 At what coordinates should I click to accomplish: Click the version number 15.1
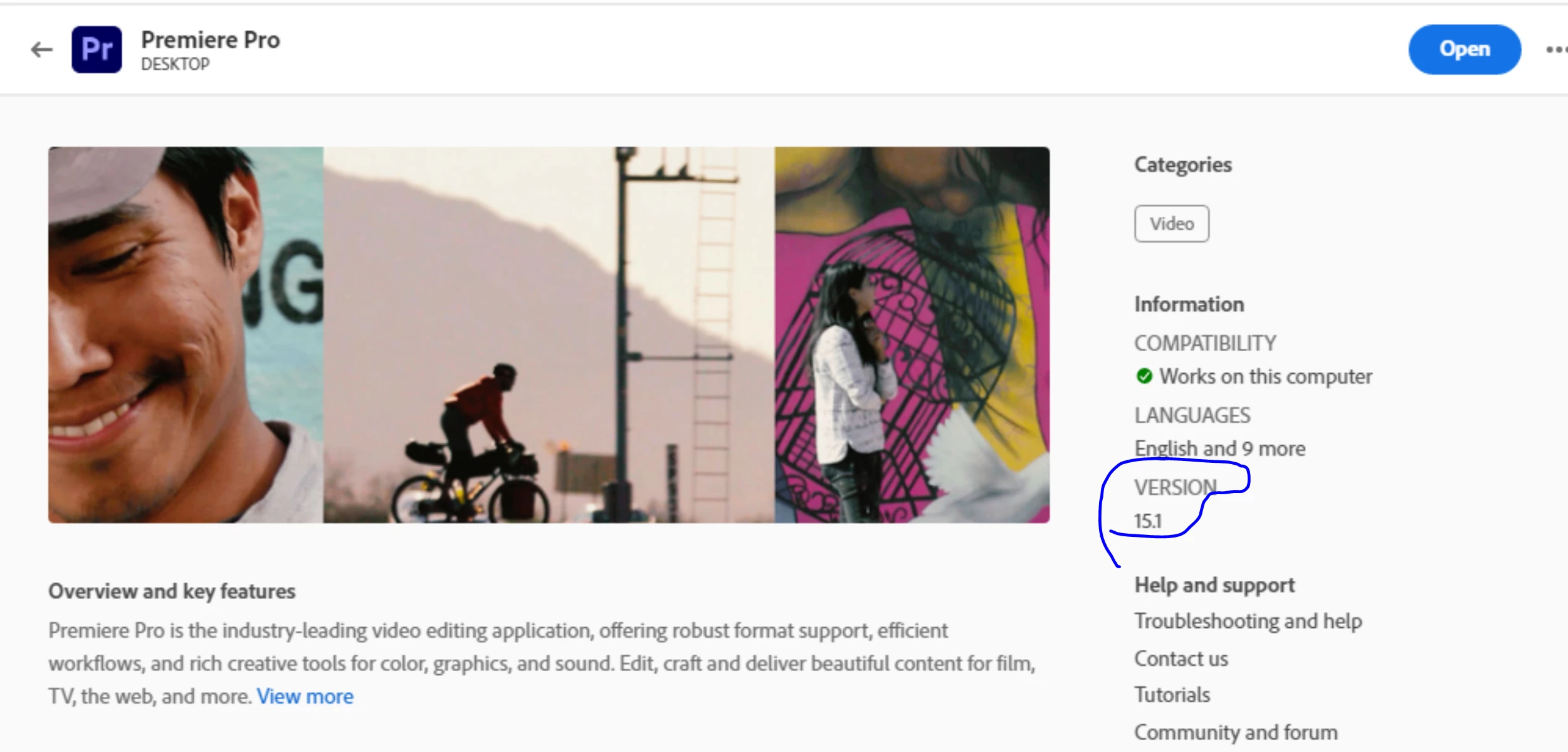(x=1148, y=521)
